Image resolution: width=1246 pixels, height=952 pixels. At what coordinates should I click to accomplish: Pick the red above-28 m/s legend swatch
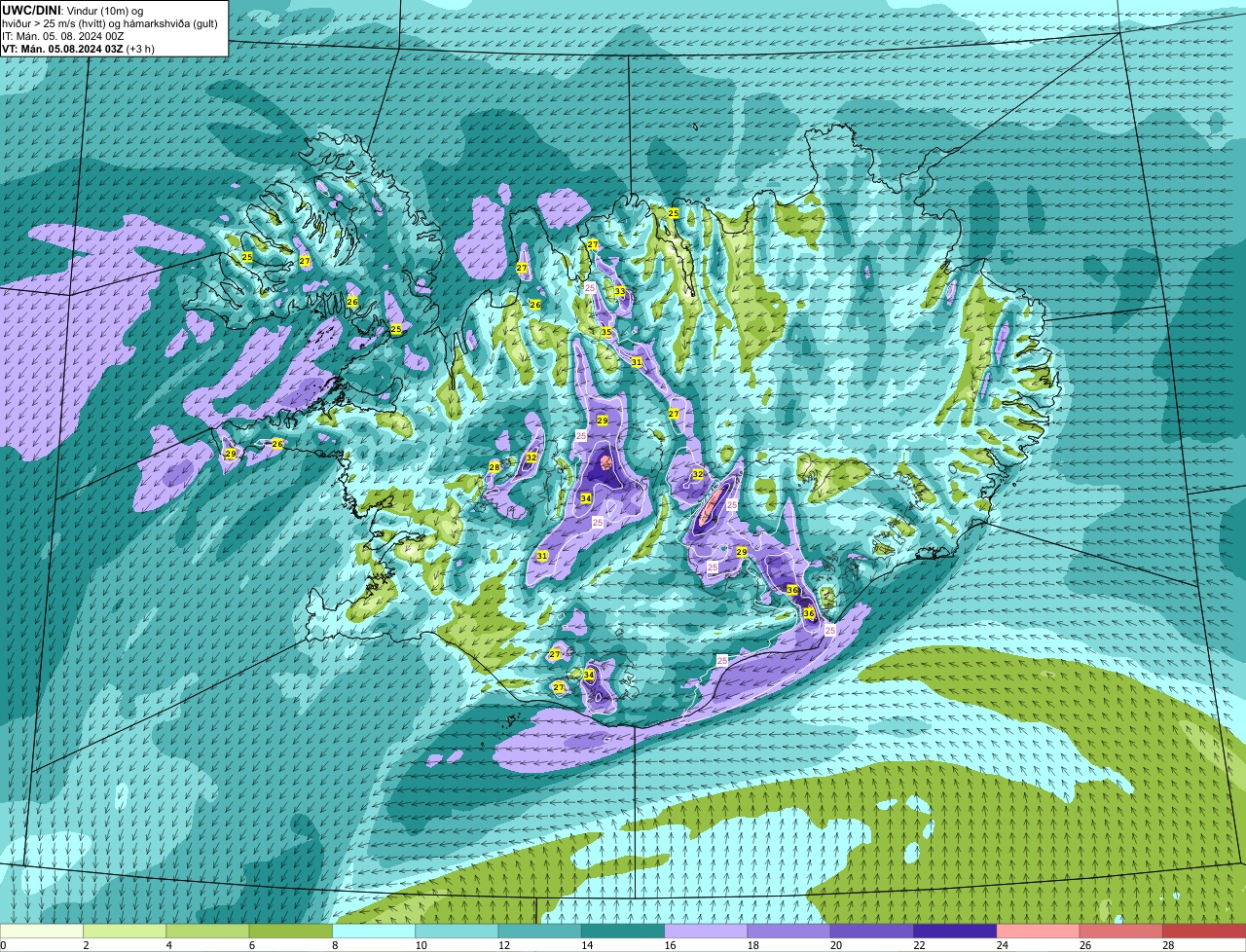coord(1204,932)
